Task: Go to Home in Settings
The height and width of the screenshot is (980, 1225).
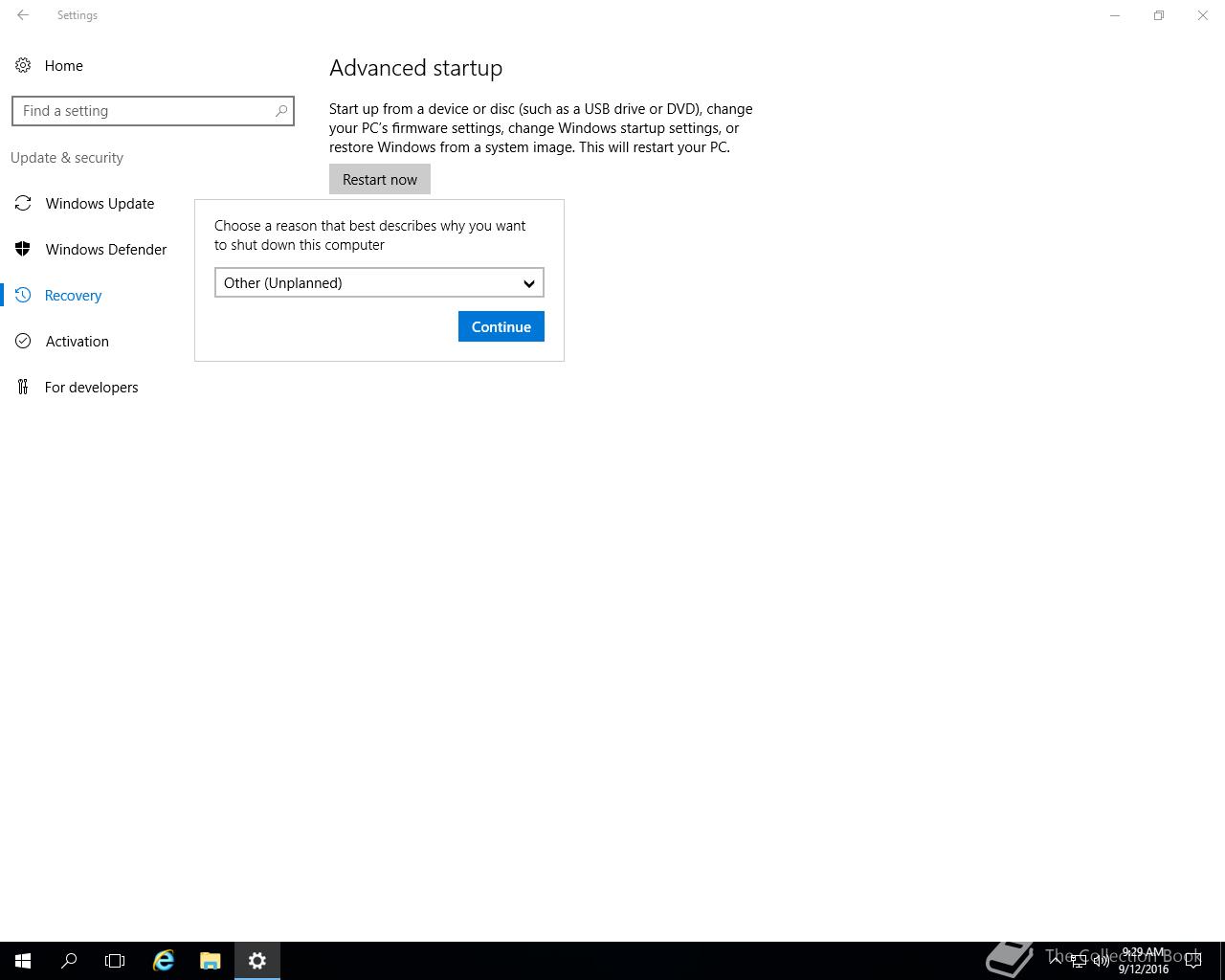Action: pos(63,65)
